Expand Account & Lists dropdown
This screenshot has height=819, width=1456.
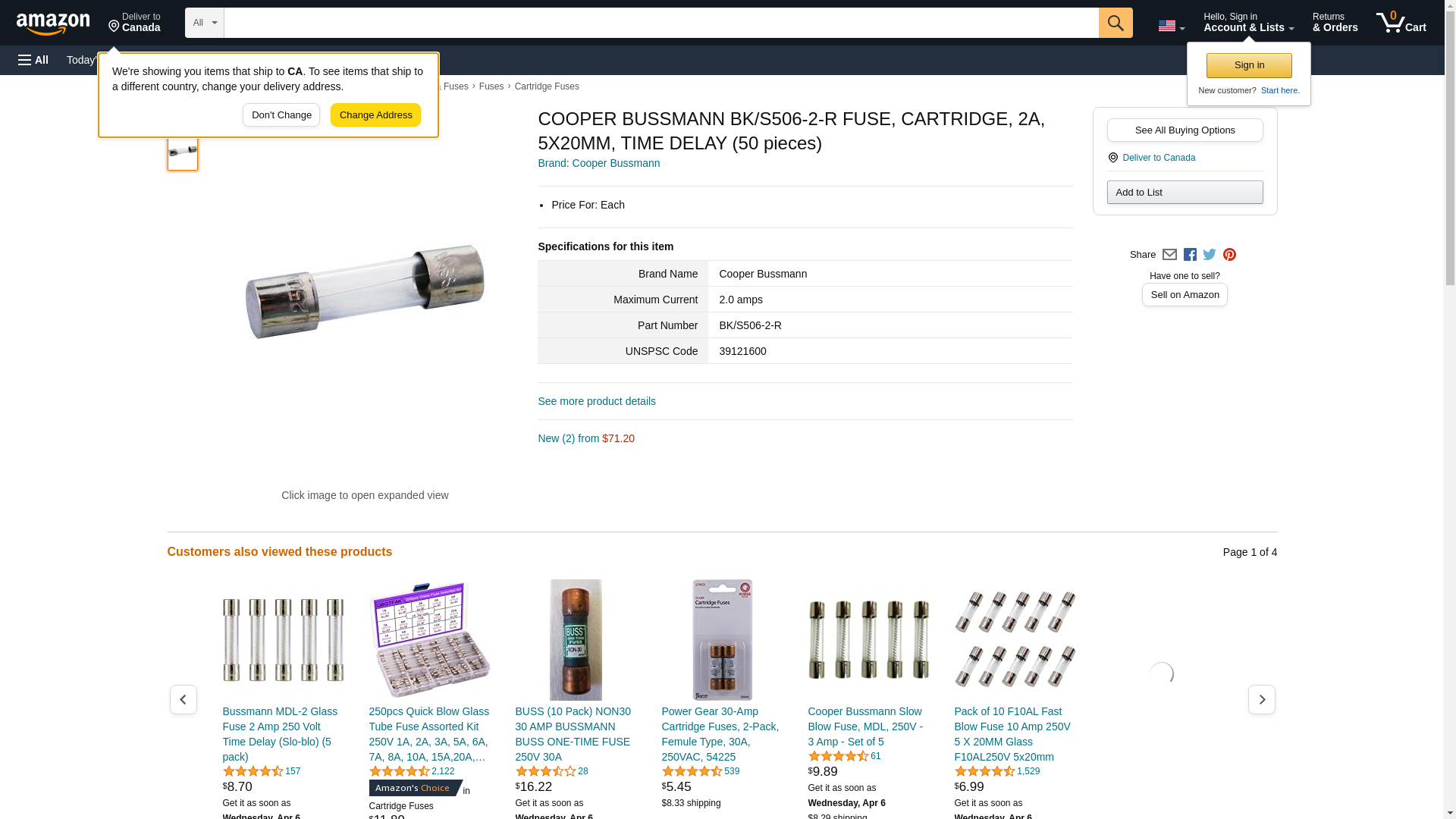click(x=1248, y=23)
